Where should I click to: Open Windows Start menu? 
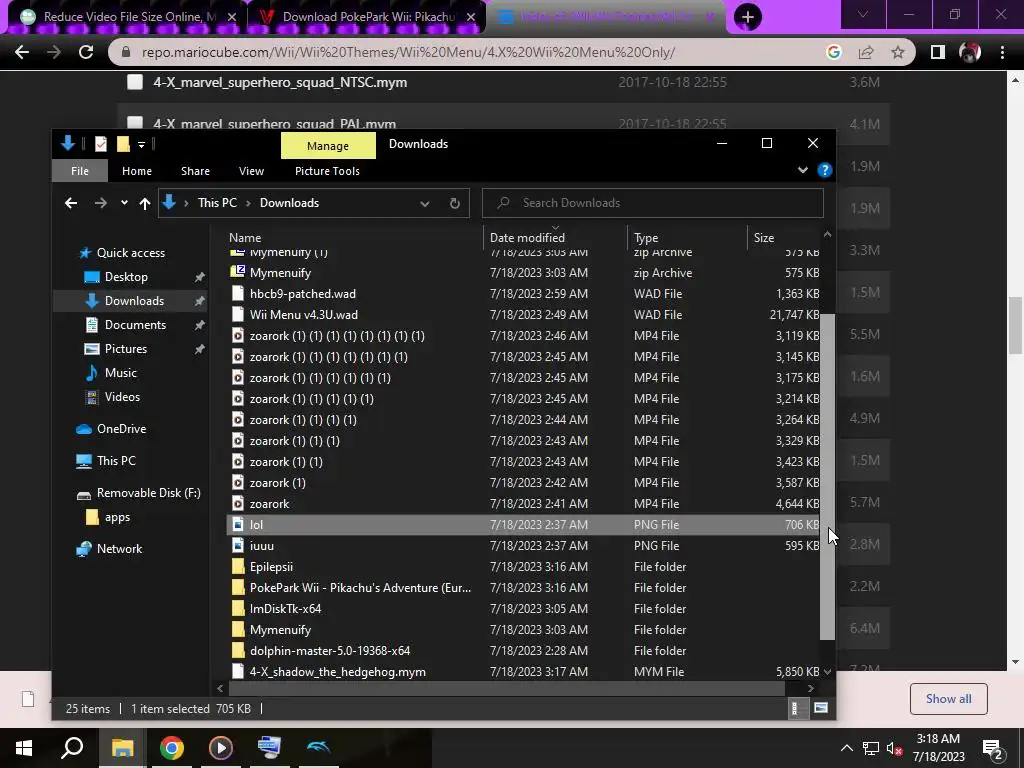[x=24, y=748]
